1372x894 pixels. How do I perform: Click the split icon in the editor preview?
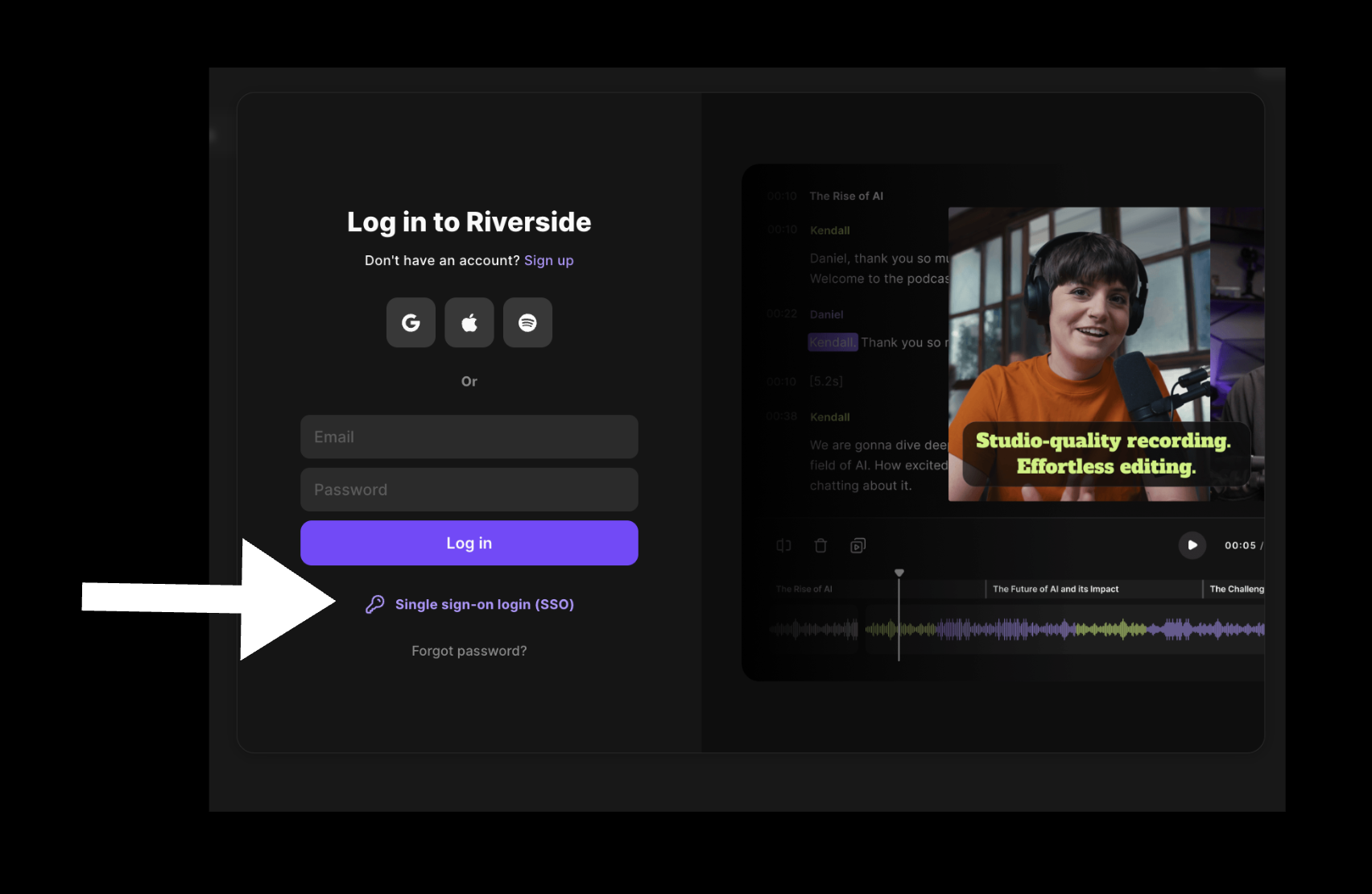783,545
